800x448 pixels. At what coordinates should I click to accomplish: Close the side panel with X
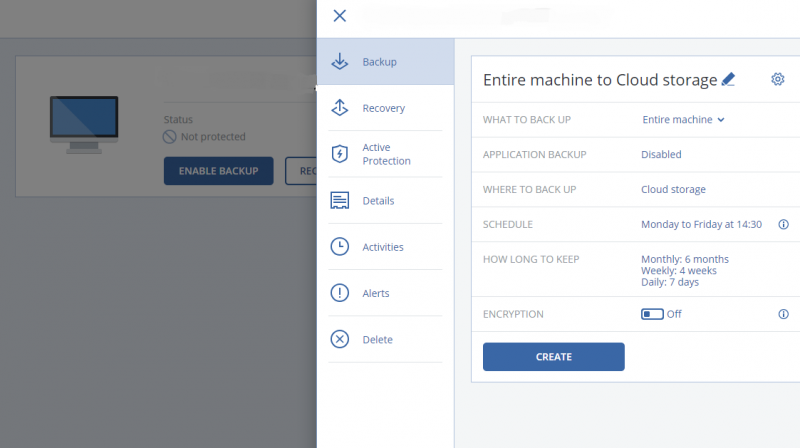click(340, 16)
